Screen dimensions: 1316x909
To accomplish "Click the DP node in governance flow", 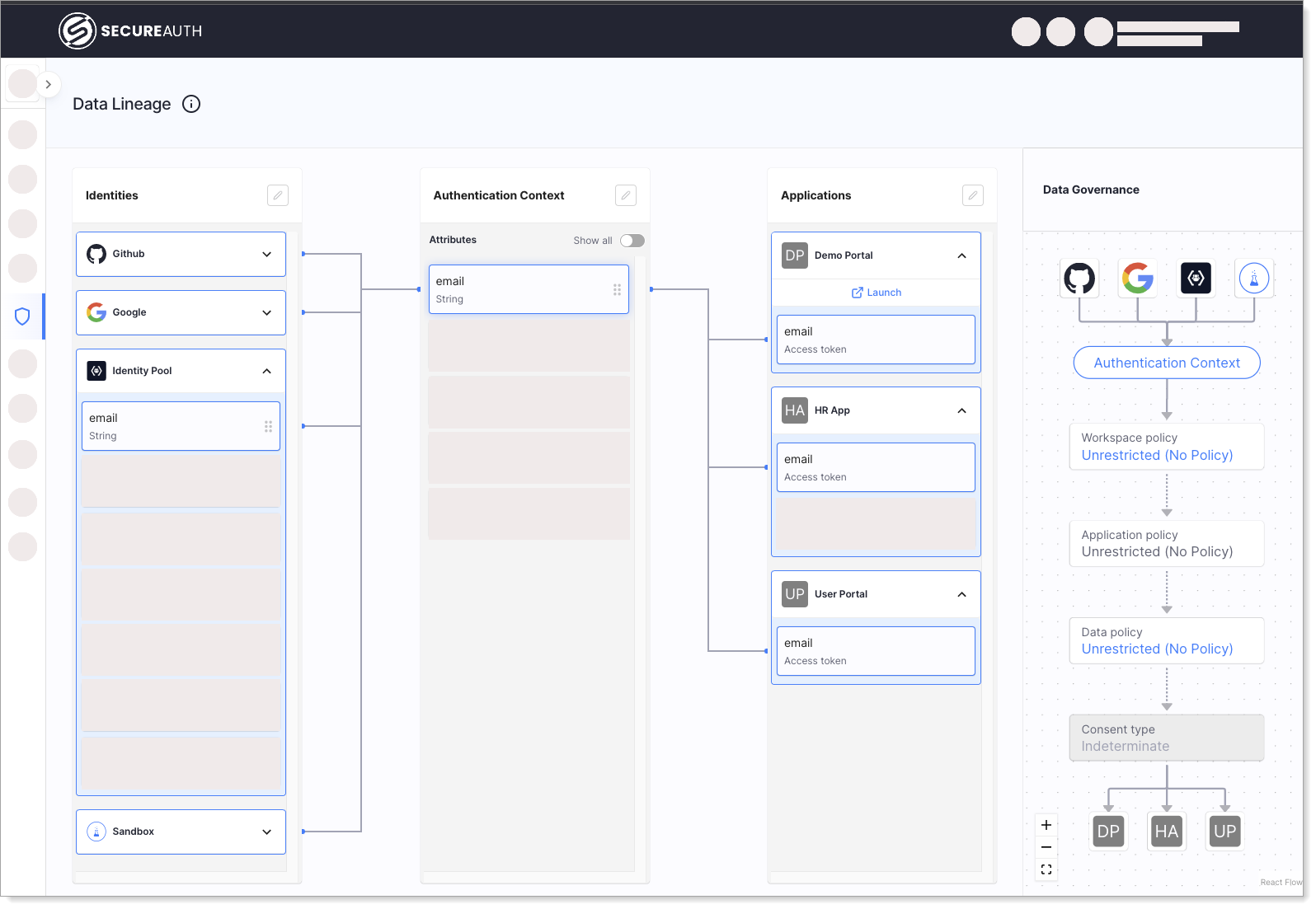I will click(1108, 832).
